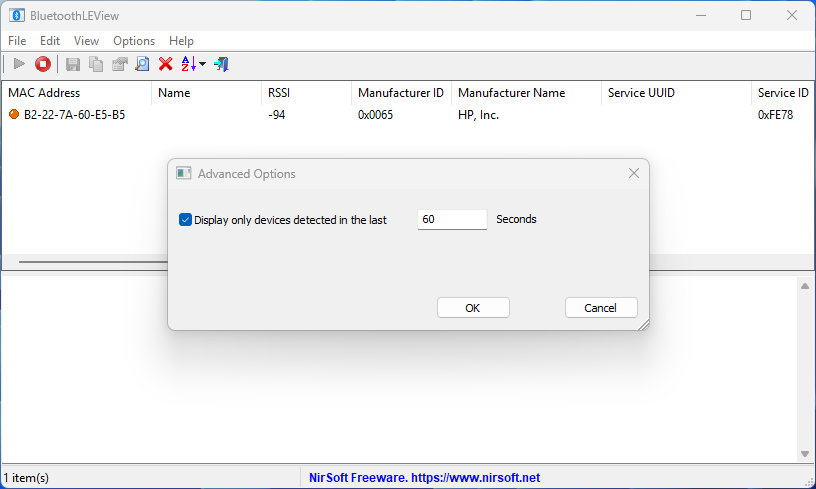
Task: Click OK in Advanced Options dialog
Action: [x=473, y=308]
